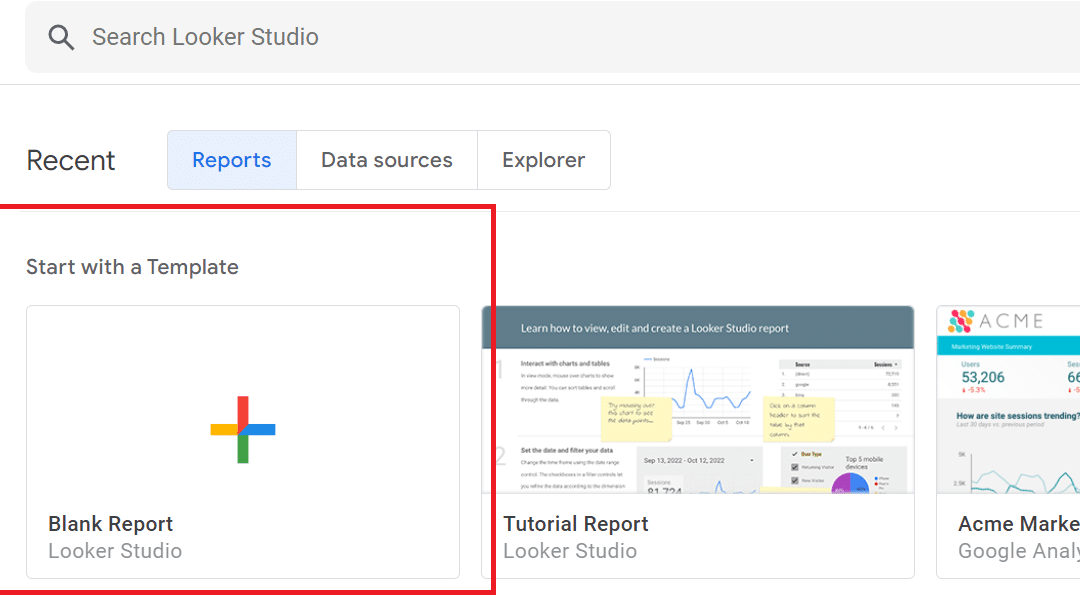Viewport: 1080px width, 597px height.
Task: Click the colorful ACME logo icon
Action: (x=960, y=320)
